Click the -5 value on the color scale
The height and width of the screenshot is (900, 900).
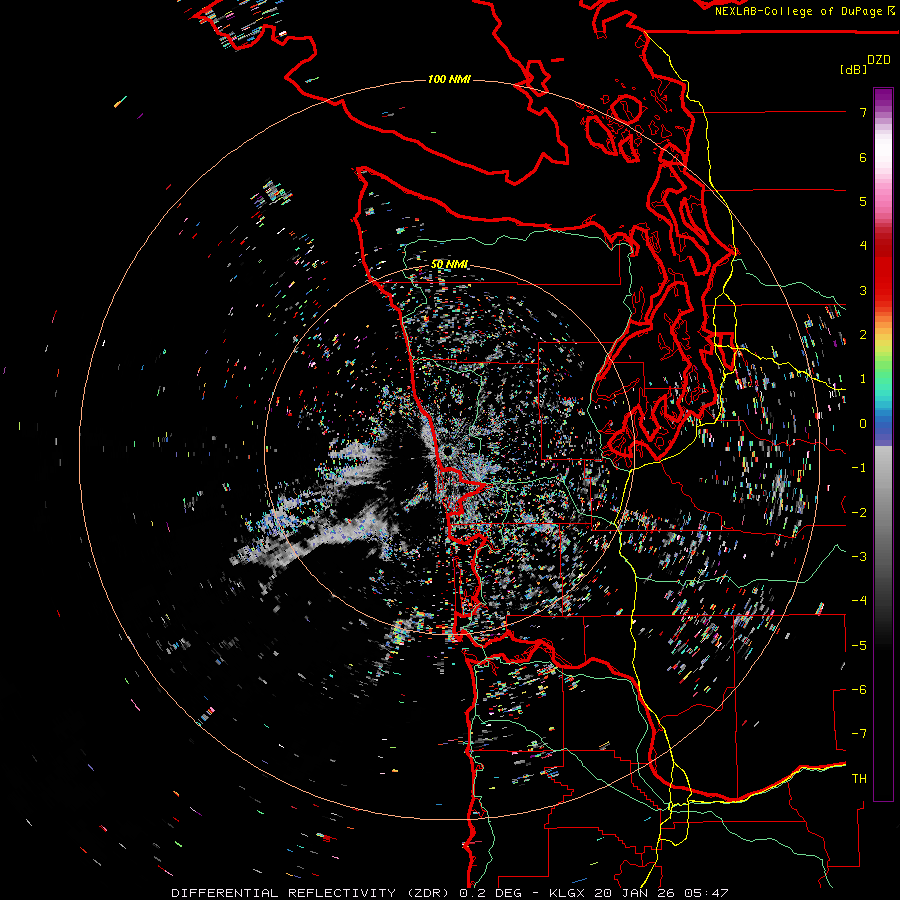point(859,646)
